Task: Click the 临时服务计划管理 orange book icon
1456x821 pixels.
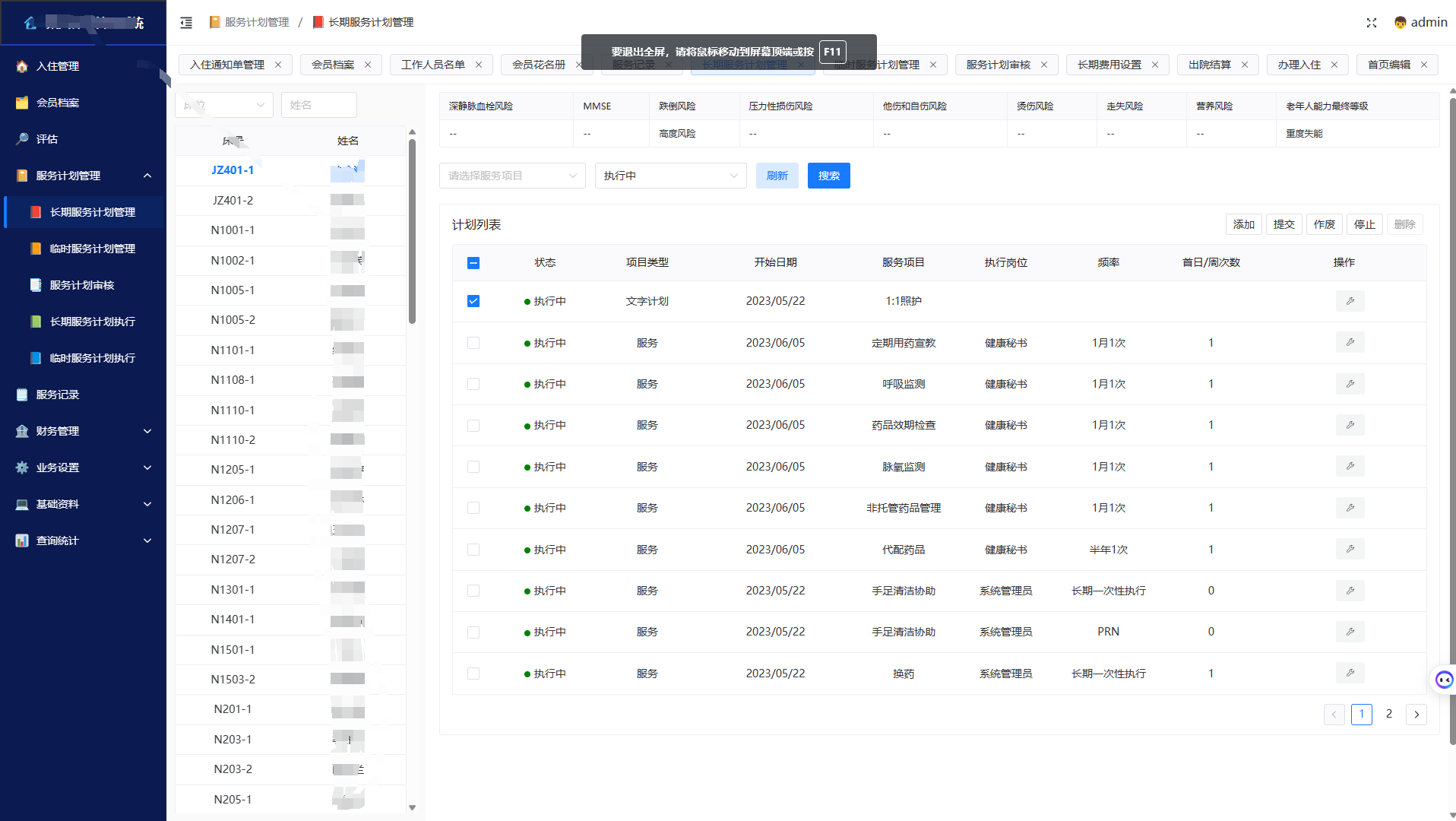Action: tap(36, 249)
